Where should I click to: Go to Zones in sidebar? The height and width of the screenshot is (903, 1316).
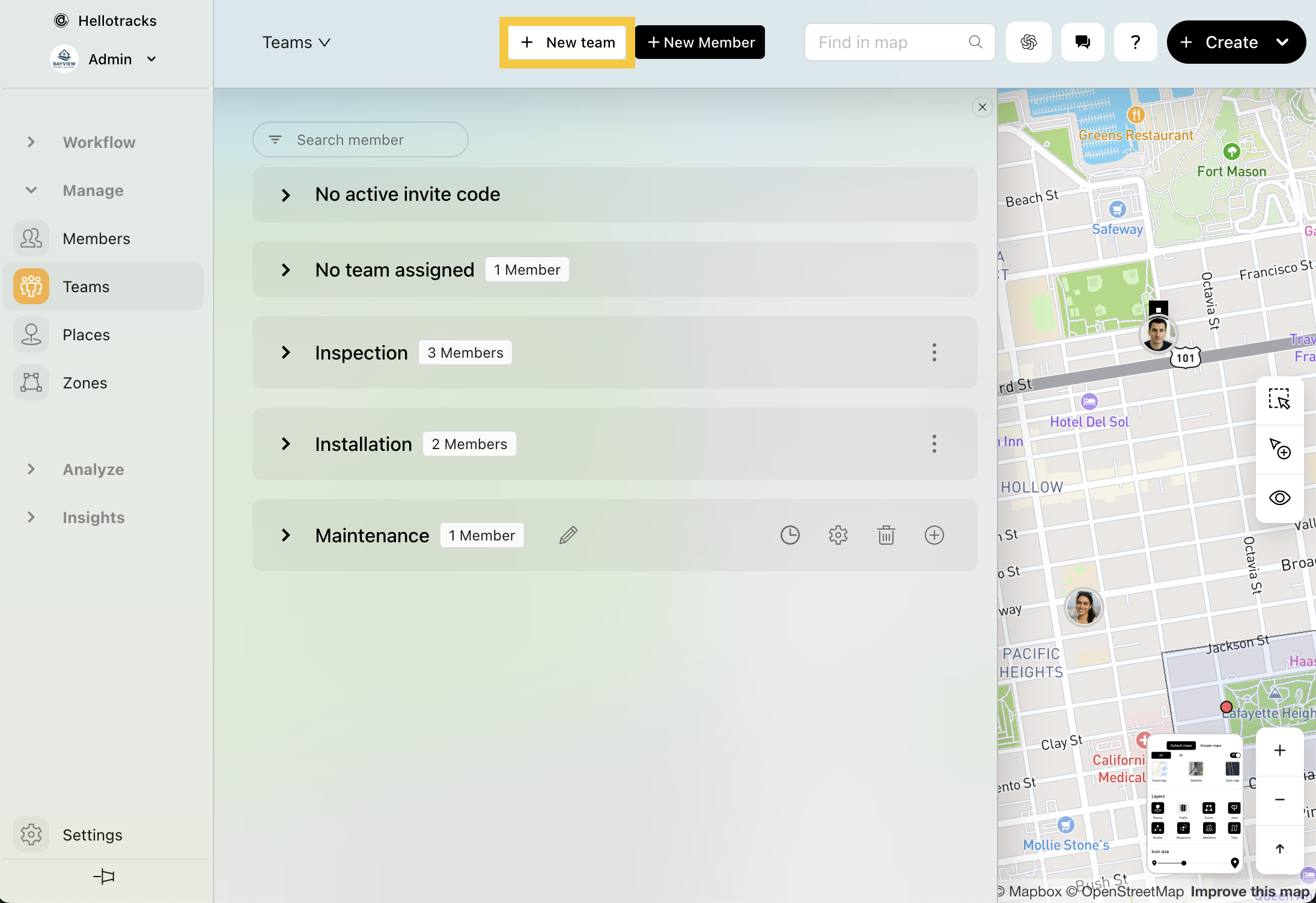103,382
